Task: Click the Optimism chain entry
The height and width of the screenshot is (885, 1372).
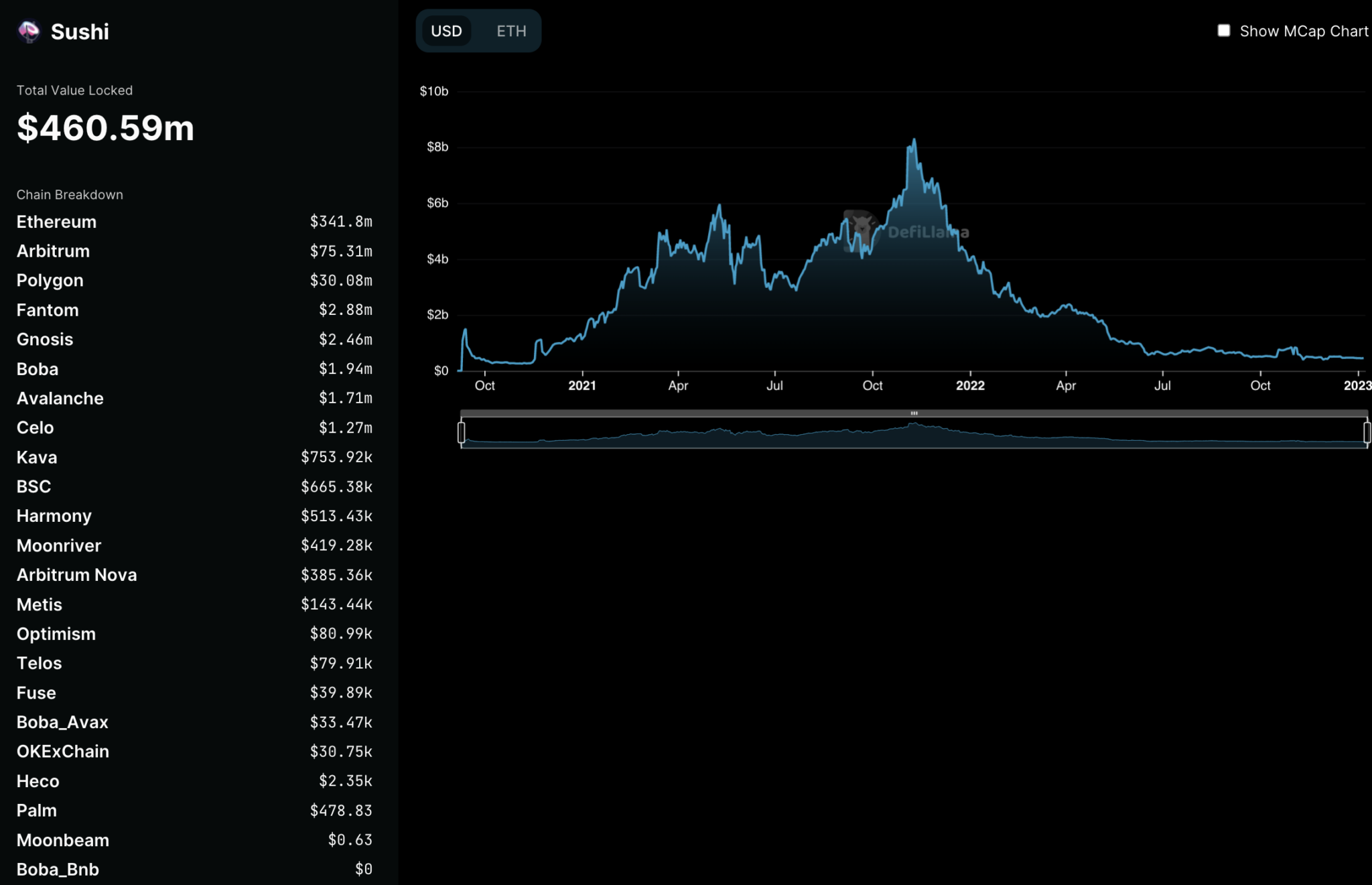Action: (x=56, y=634)
